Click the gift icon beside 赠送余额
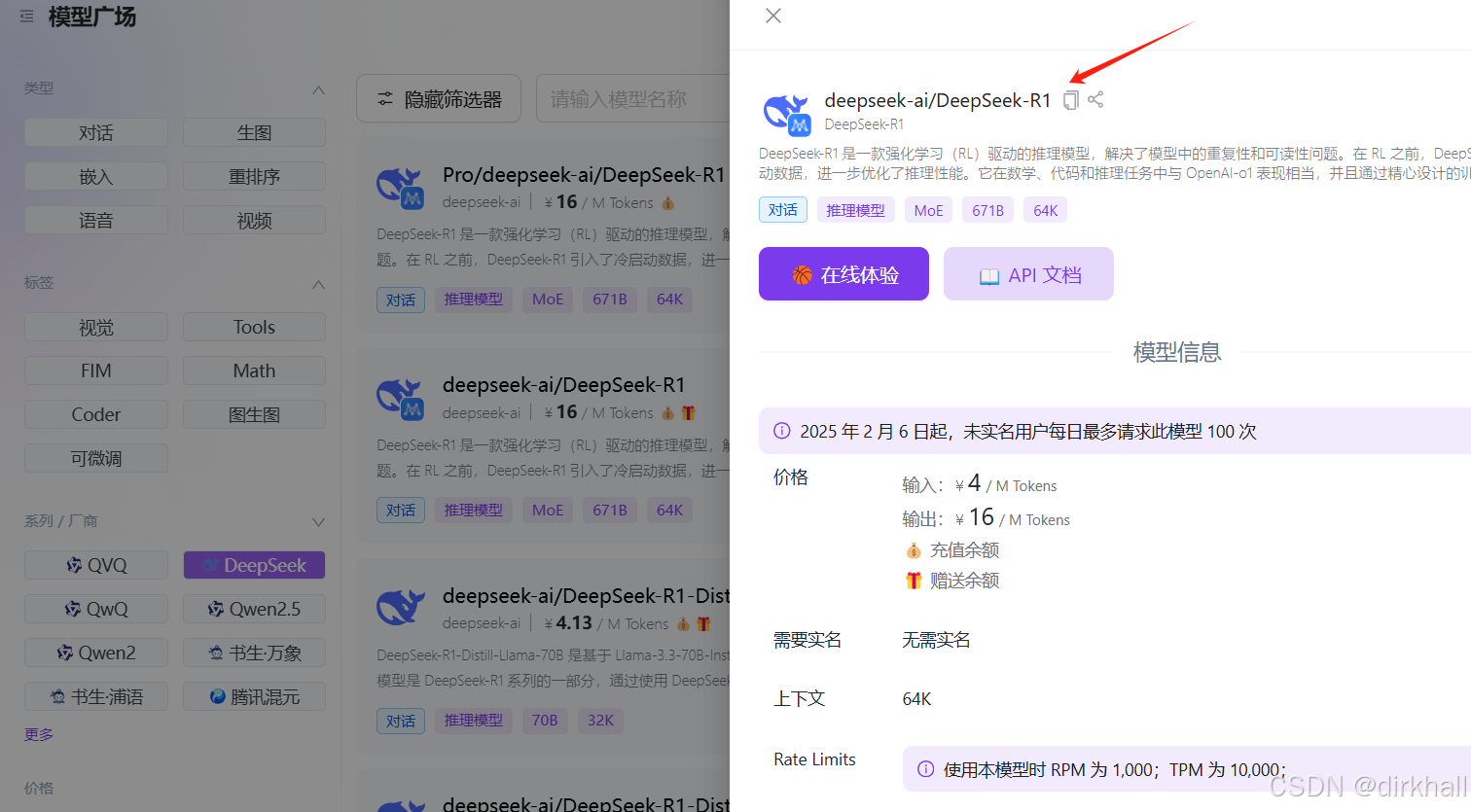Screen dimensions: 1471x812 [913, 581]
